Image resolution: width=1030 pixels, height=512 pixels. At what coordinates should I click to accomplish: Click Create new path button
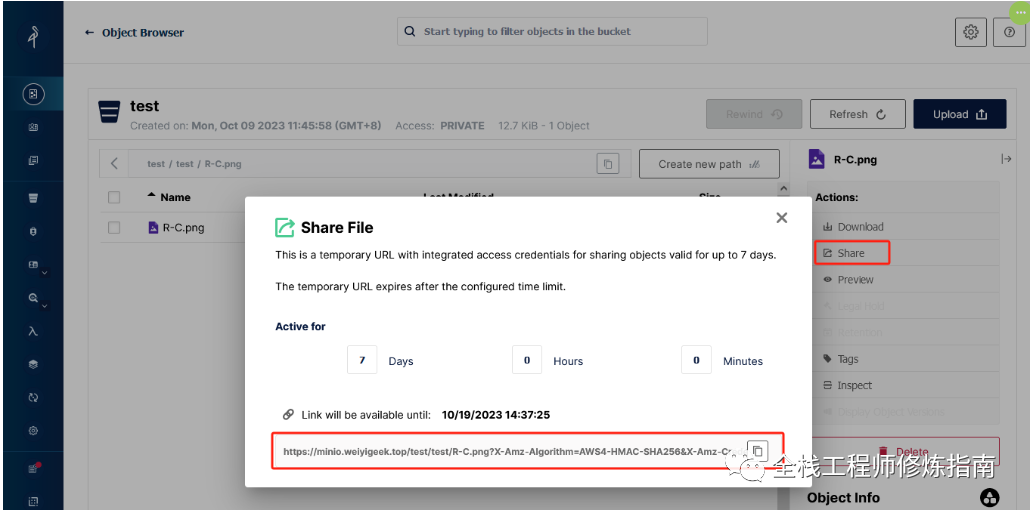(x=709, y=164)
